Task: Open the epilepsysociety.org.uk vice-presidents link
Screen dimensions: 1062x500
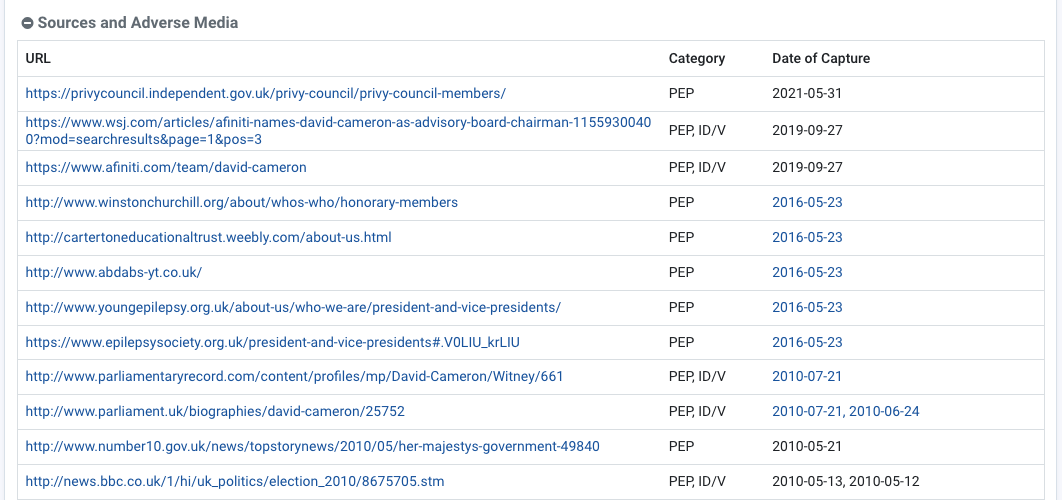Action: pos(273,342)
